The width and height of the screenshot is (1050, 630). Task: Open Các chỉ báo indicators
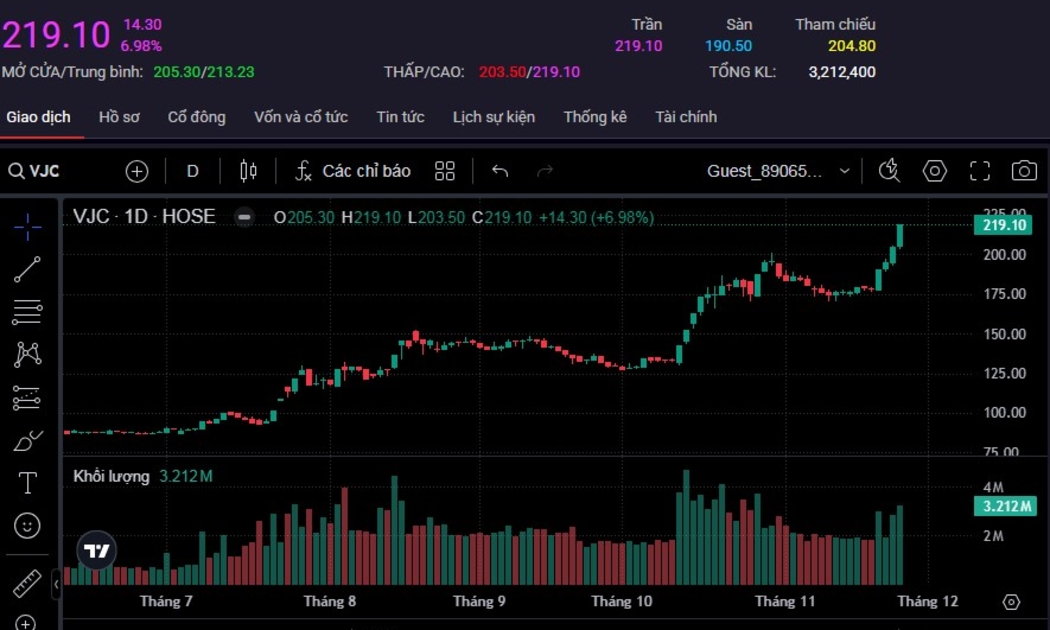click(353, 171)
